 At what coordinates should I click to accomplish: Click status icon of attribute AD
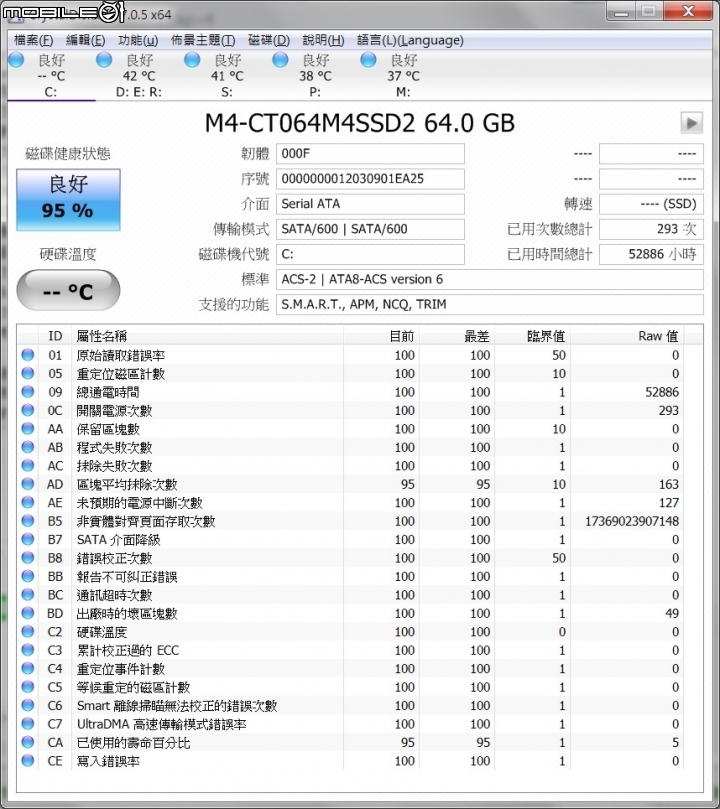click(28, 484)
